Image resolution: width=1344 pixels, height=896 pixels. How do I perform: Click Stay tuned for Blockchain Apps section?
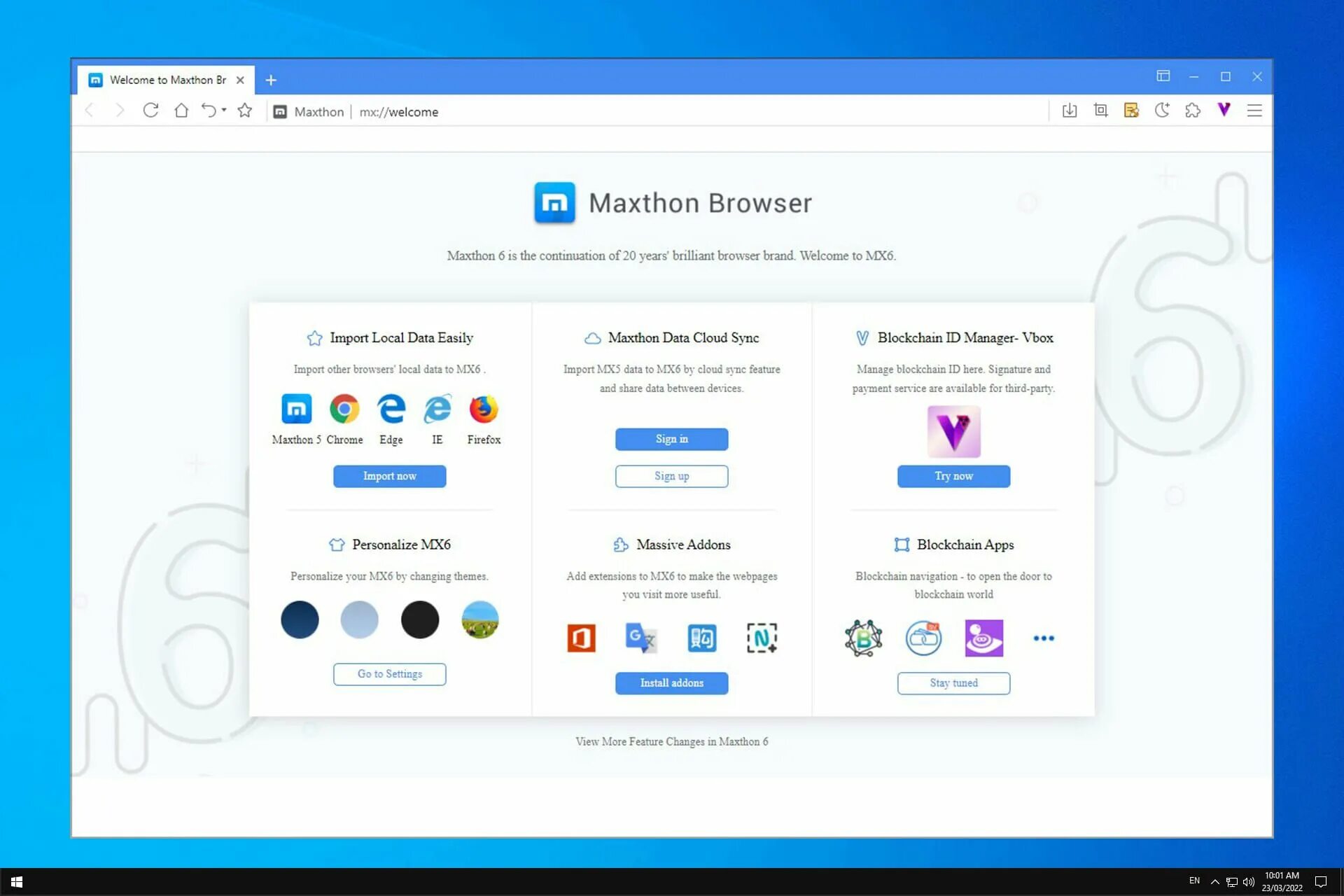tap(953, 682)
